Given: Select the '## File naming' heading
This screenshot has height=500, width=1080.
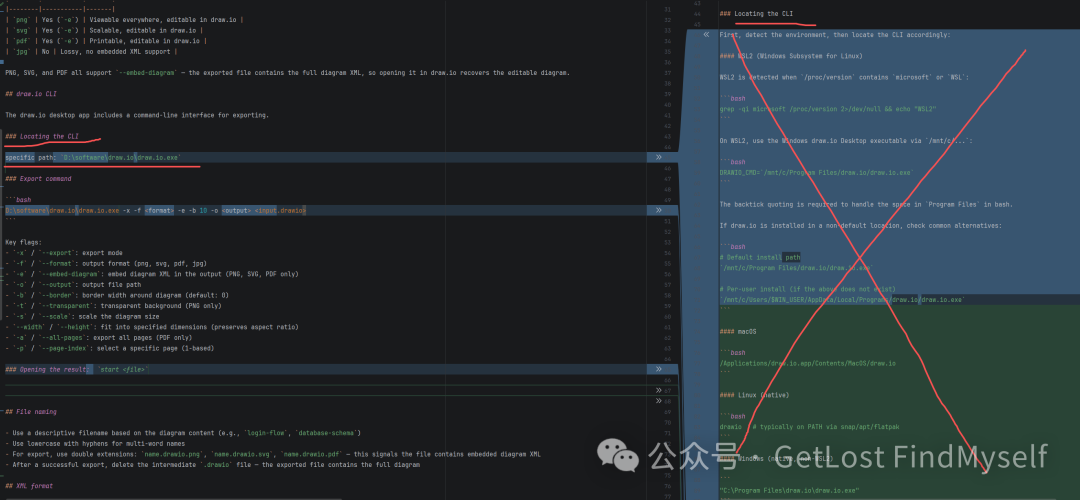Looking at the screenshot, I should pos(30,412).
